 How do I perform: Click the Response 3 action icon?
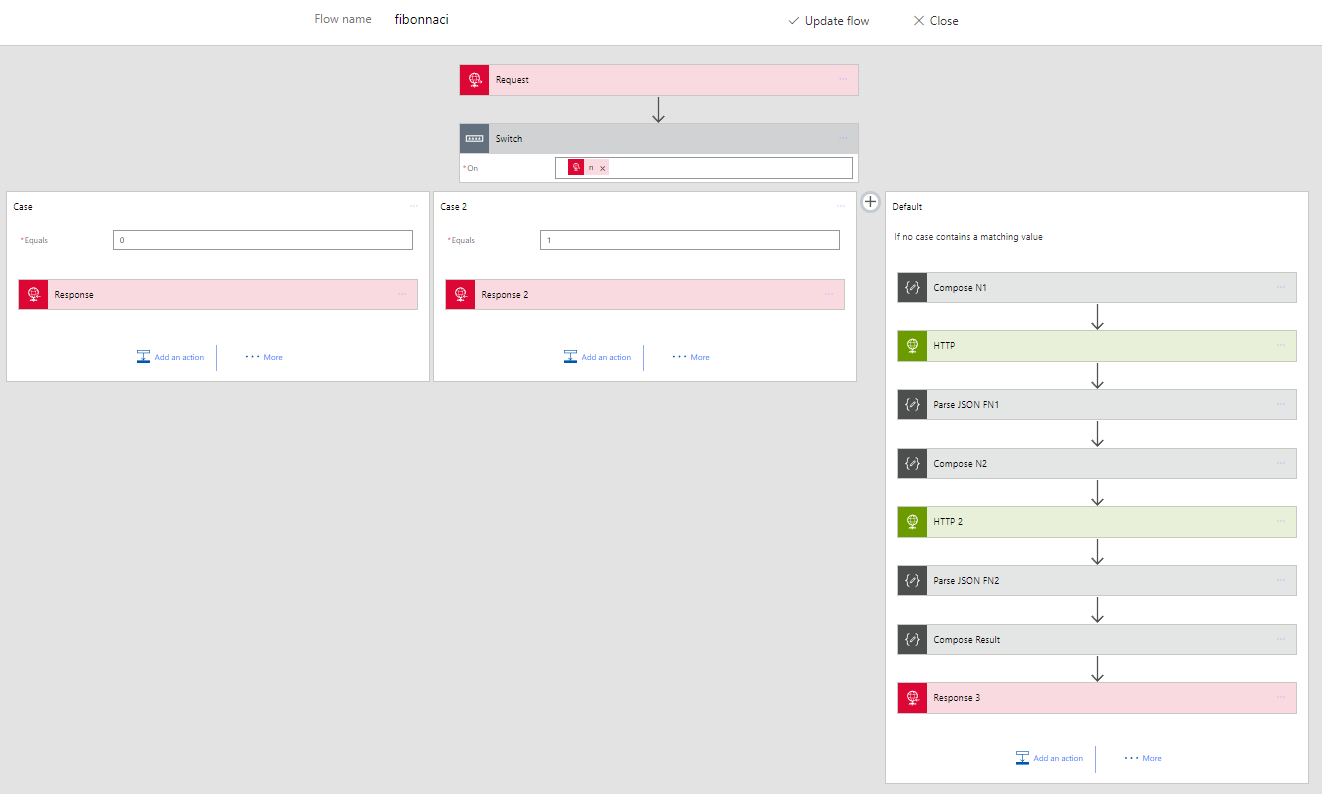click(912, 698)
